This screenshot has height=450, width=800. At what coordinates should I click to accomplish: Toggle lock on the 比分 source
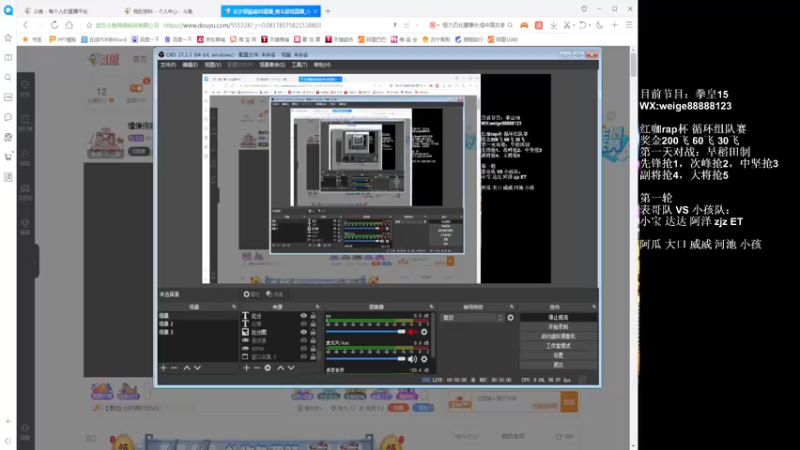pos(313,316)
